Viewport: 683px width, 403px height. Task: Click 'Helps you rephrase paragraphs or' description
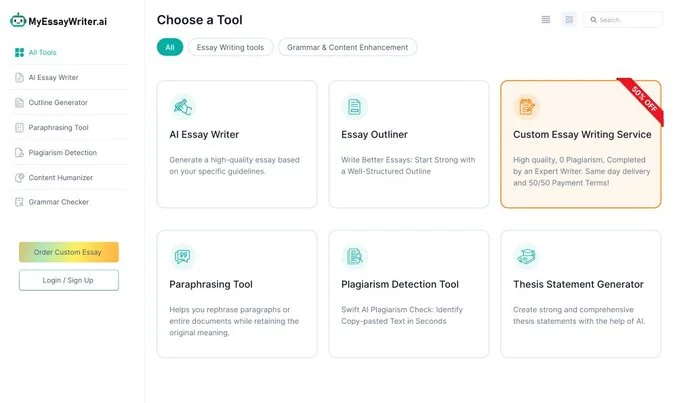pos(230,310)
